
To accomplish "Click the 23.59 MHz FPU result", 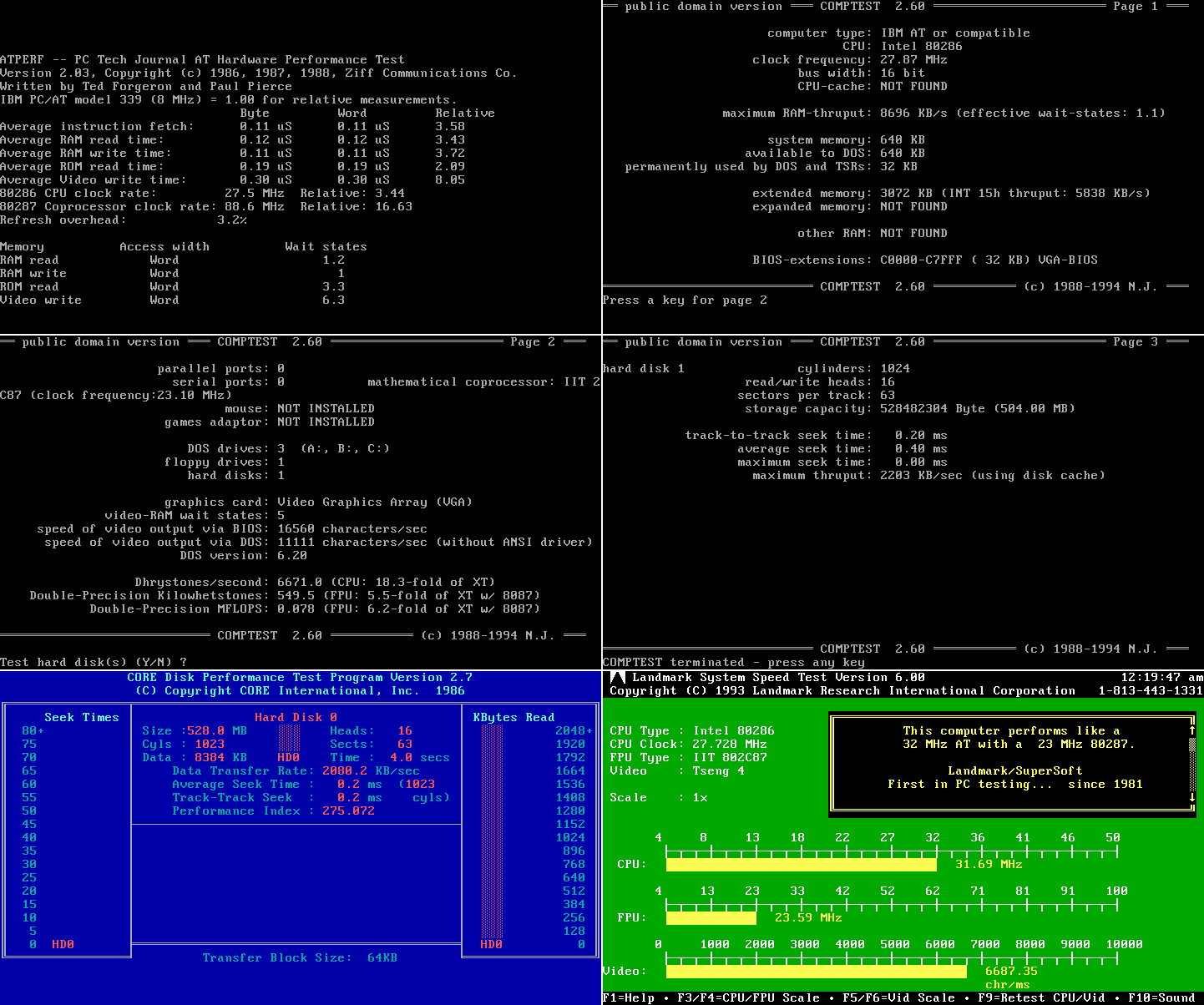I will coord(809,917).
